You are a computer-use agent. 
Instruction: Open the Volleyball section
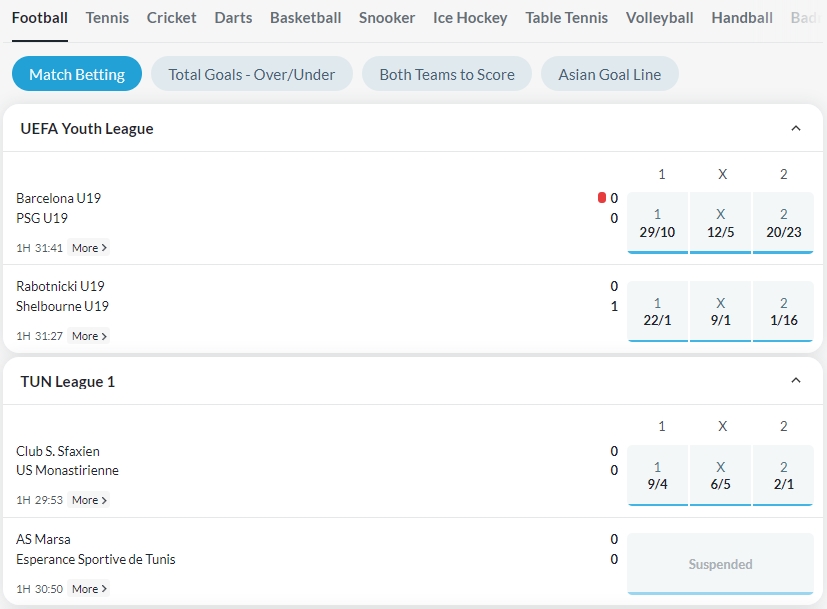(x=659, y=17)
